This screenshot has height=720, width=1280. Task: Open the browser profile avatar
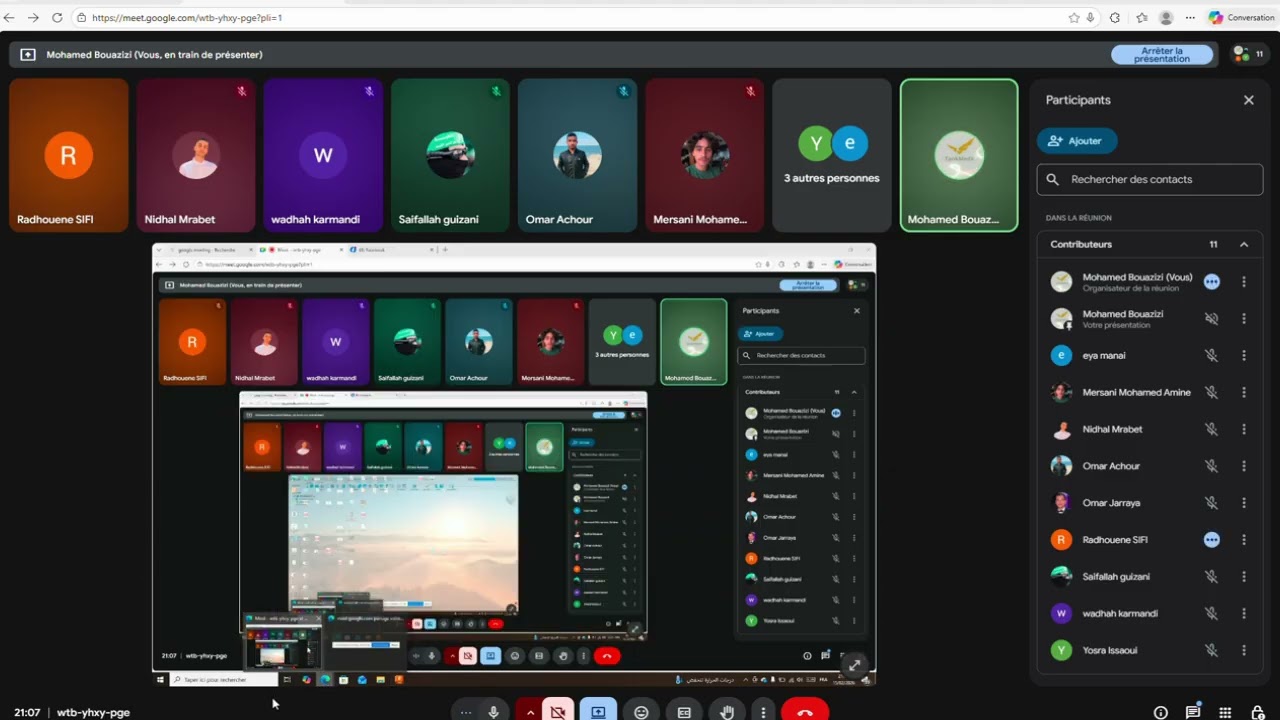coord(1166,18)
